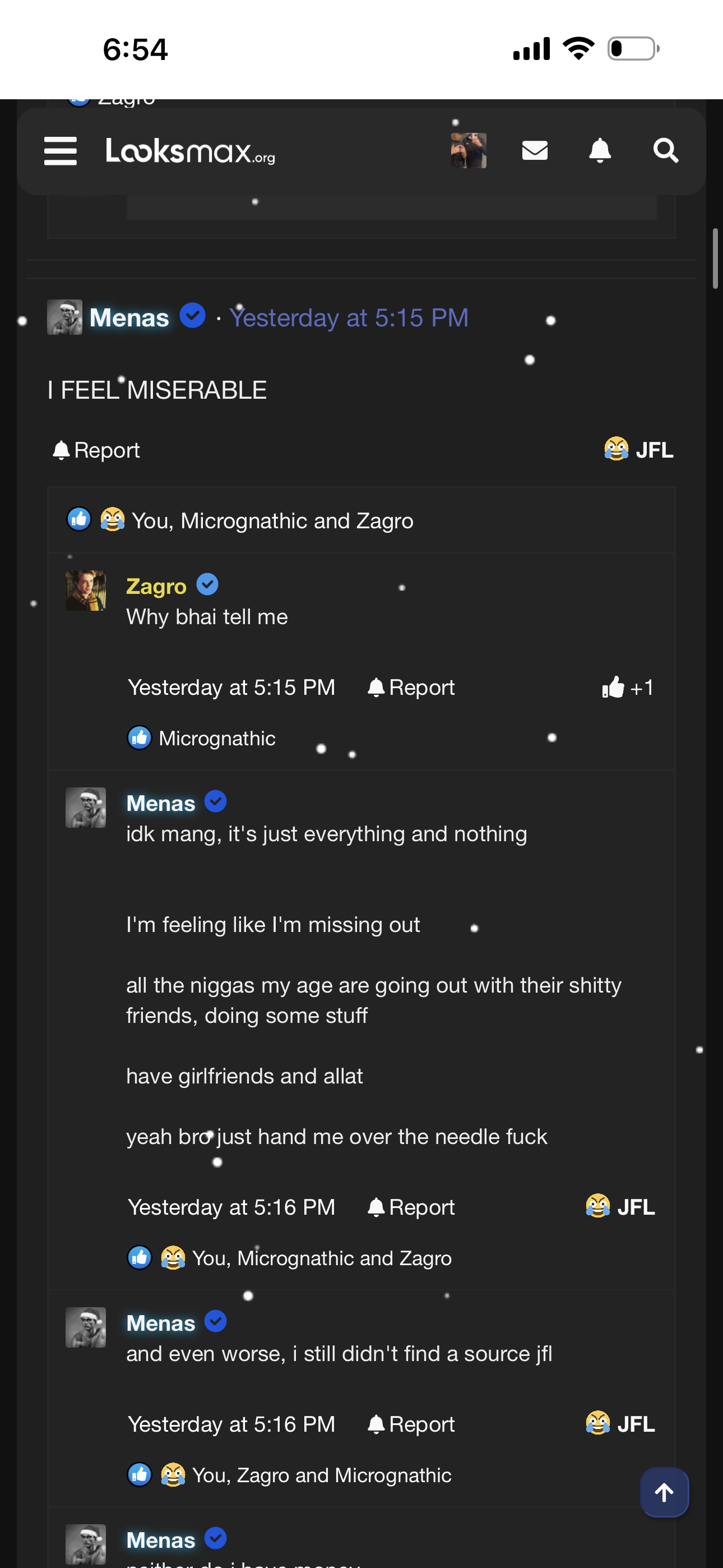Open your profile avatar in header
Screen dimensions: 723x1568
point(468,150)
